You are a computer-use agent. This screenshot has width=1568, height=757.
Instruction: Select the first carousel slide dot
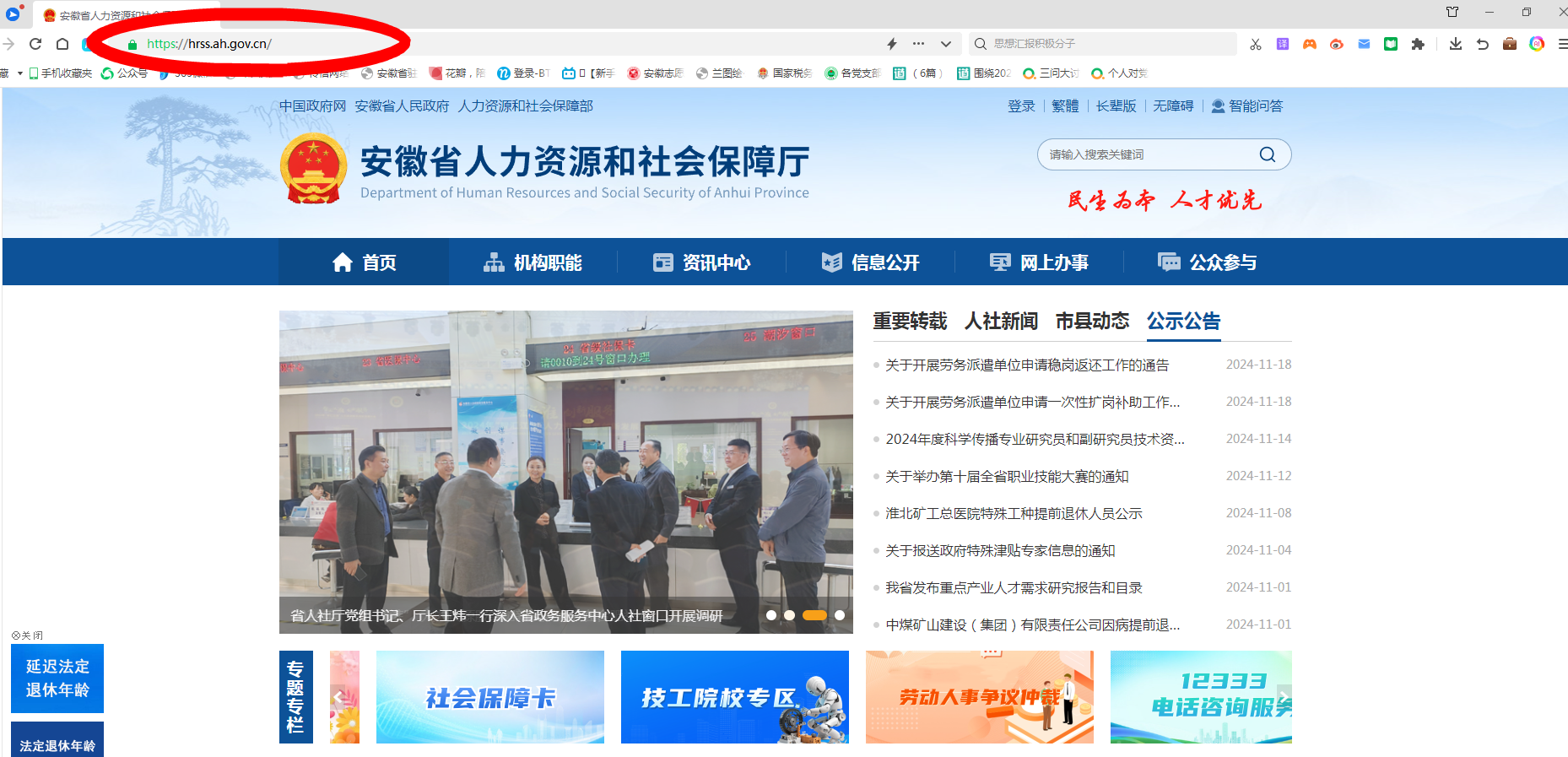click(771, 615)
